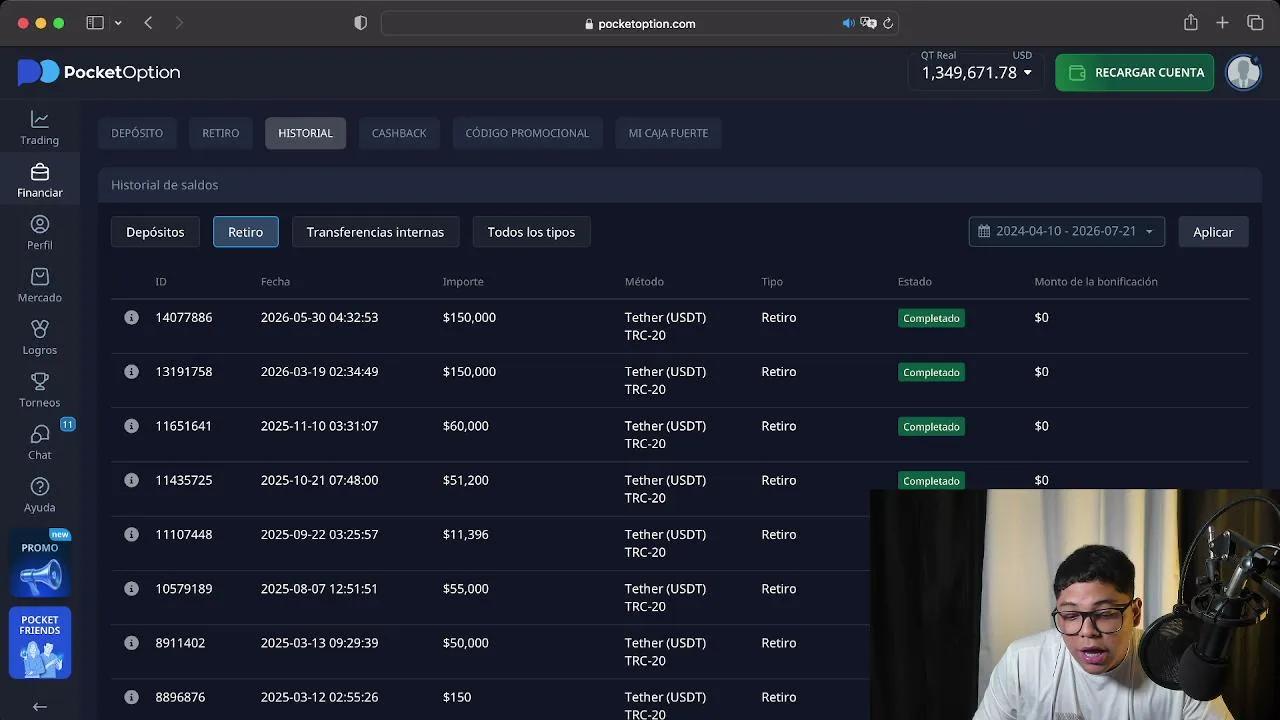Collapse the sidebar with the left arrow

39,706
